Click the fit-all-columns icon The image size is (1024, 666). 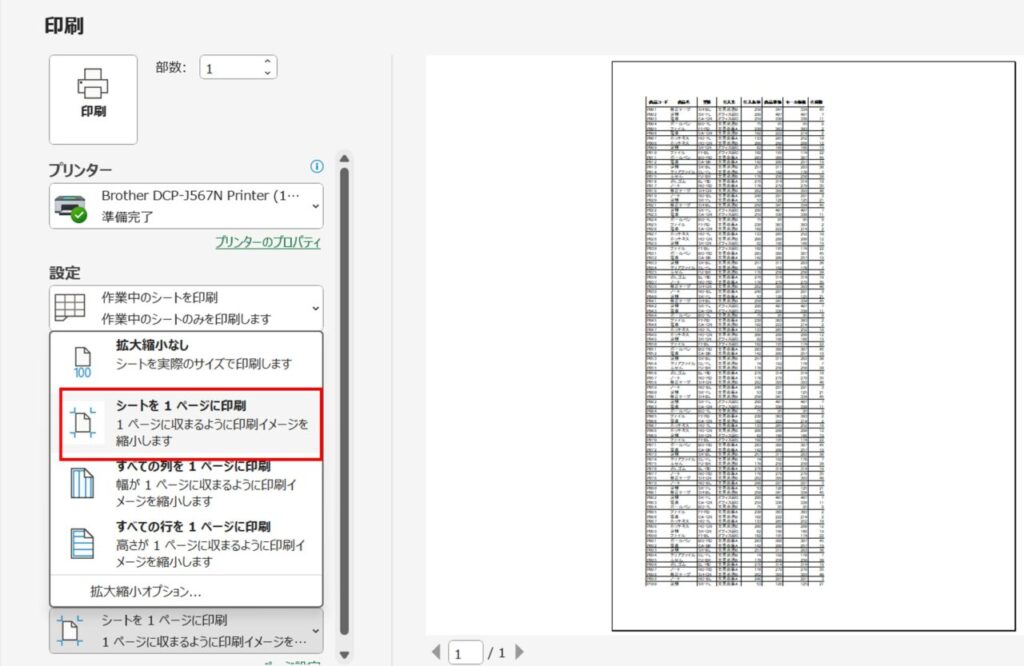[82, 484]
